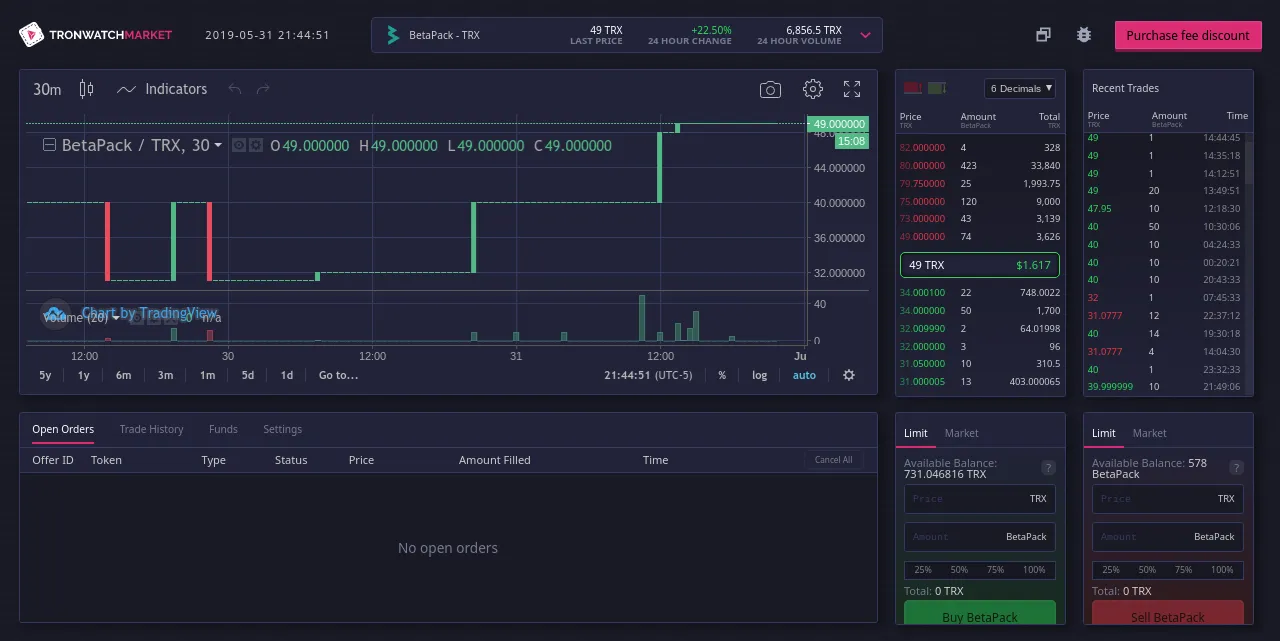Set chart range to 5y
Image resolution: width=1280 pixels, height=641 pixels.
[45, 375]
